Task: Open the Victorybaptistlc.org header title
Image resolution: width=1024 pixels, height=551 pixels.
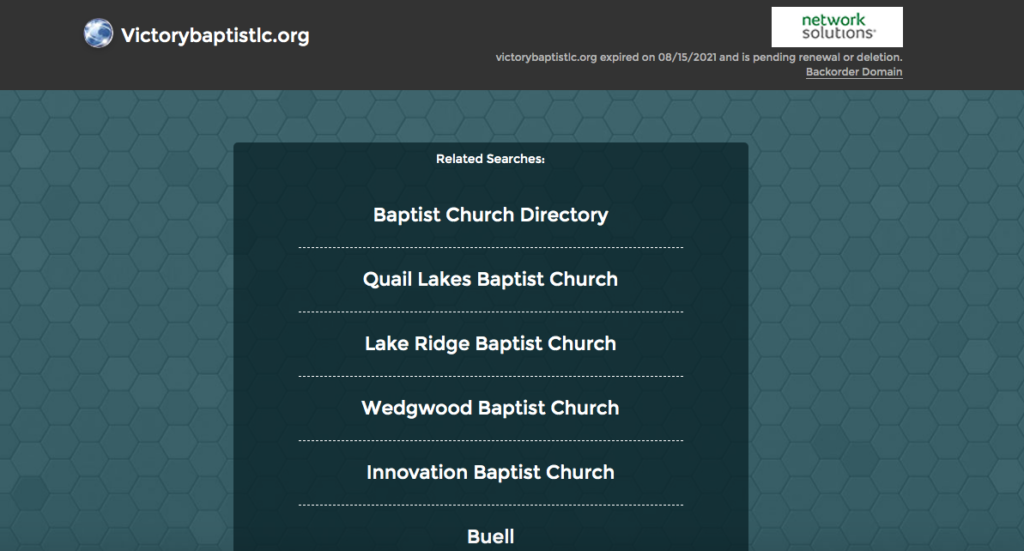Action: (x=214, y=36)
